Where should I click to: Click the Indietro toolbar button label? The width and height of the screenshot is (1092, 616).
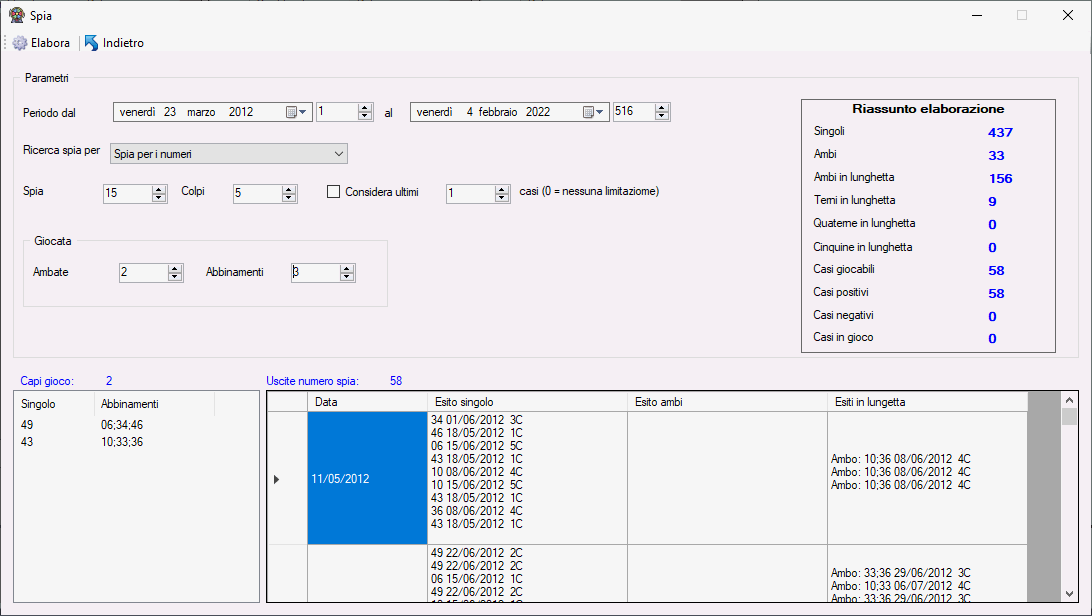click(x=123, y=43)
